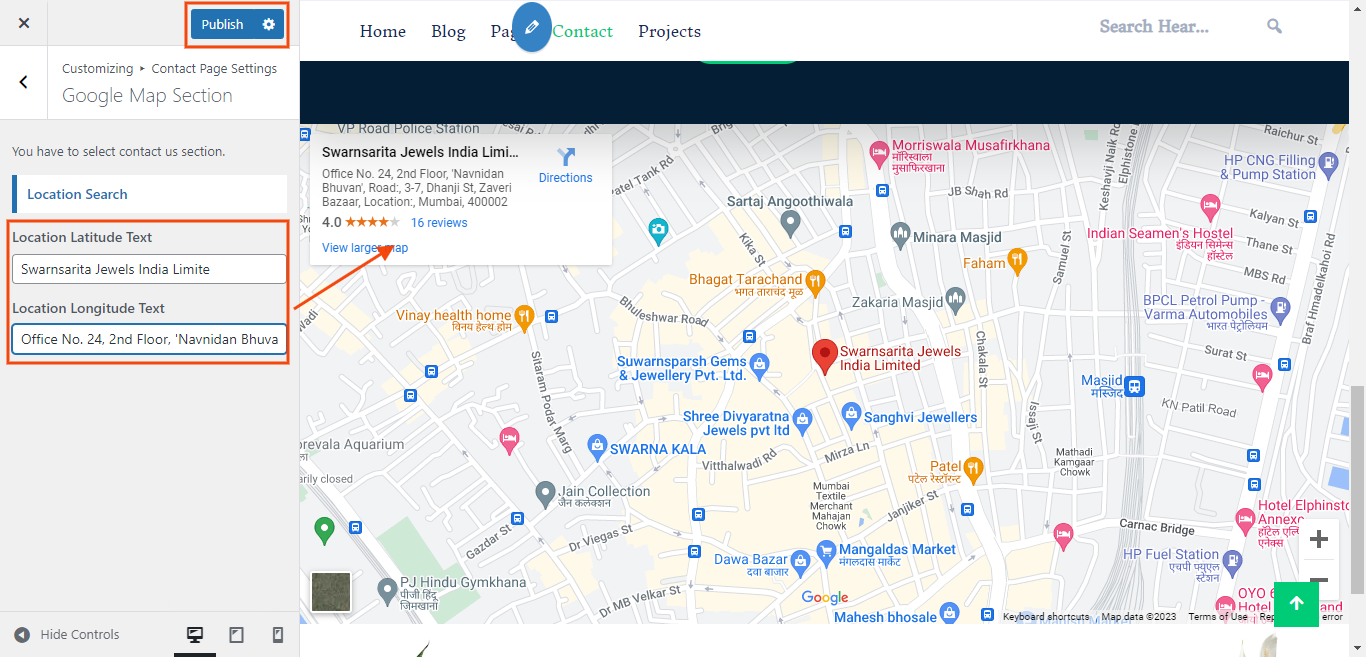Open the Home menu item
The image size is (1366, 657).
click(x=382, y=31)
